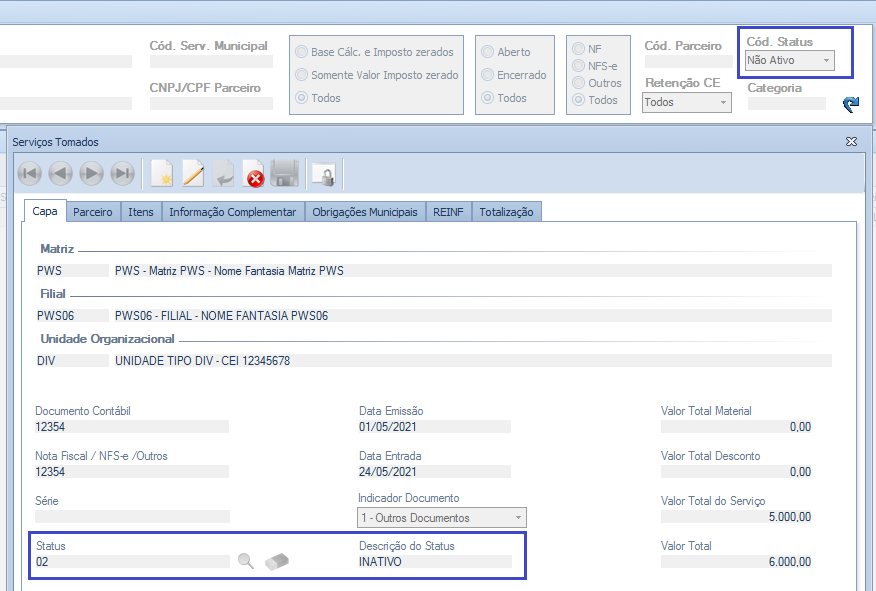
Task: Click Valor Total Material field
Action: pyautogui.click(x=736, y=427)
